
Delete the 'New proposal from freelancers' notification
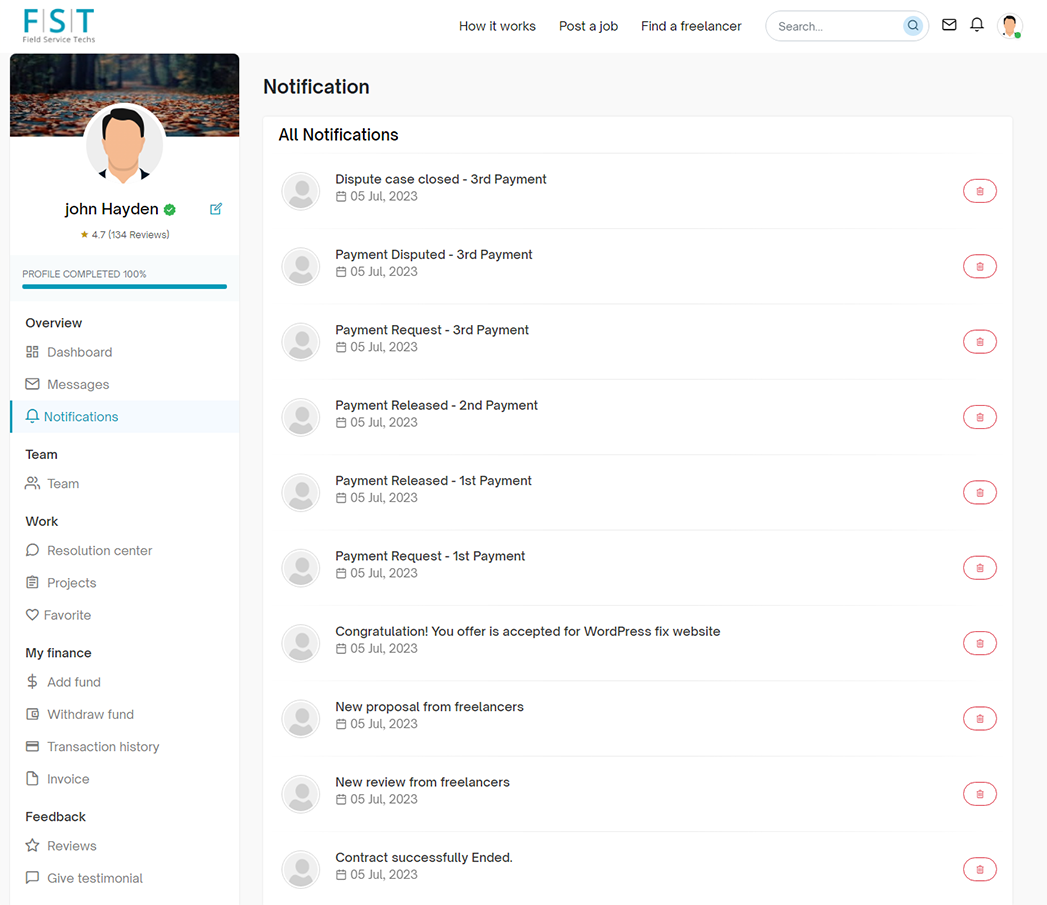979,718
